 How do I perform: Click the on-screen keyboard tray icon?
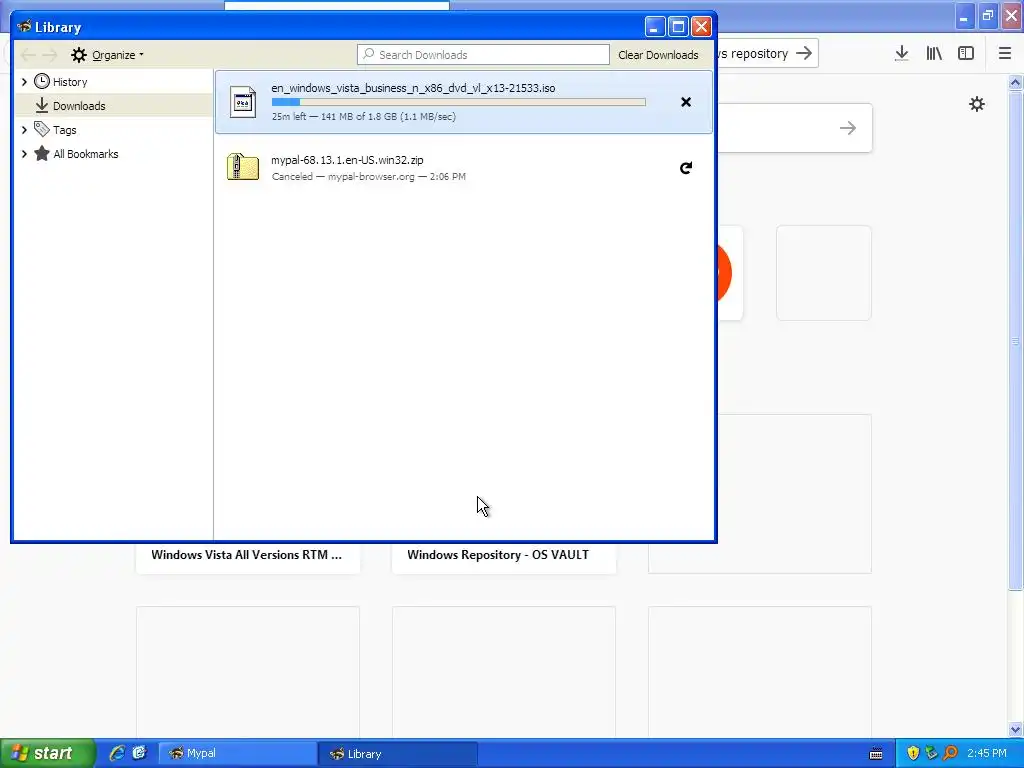(x=876, y=754)
